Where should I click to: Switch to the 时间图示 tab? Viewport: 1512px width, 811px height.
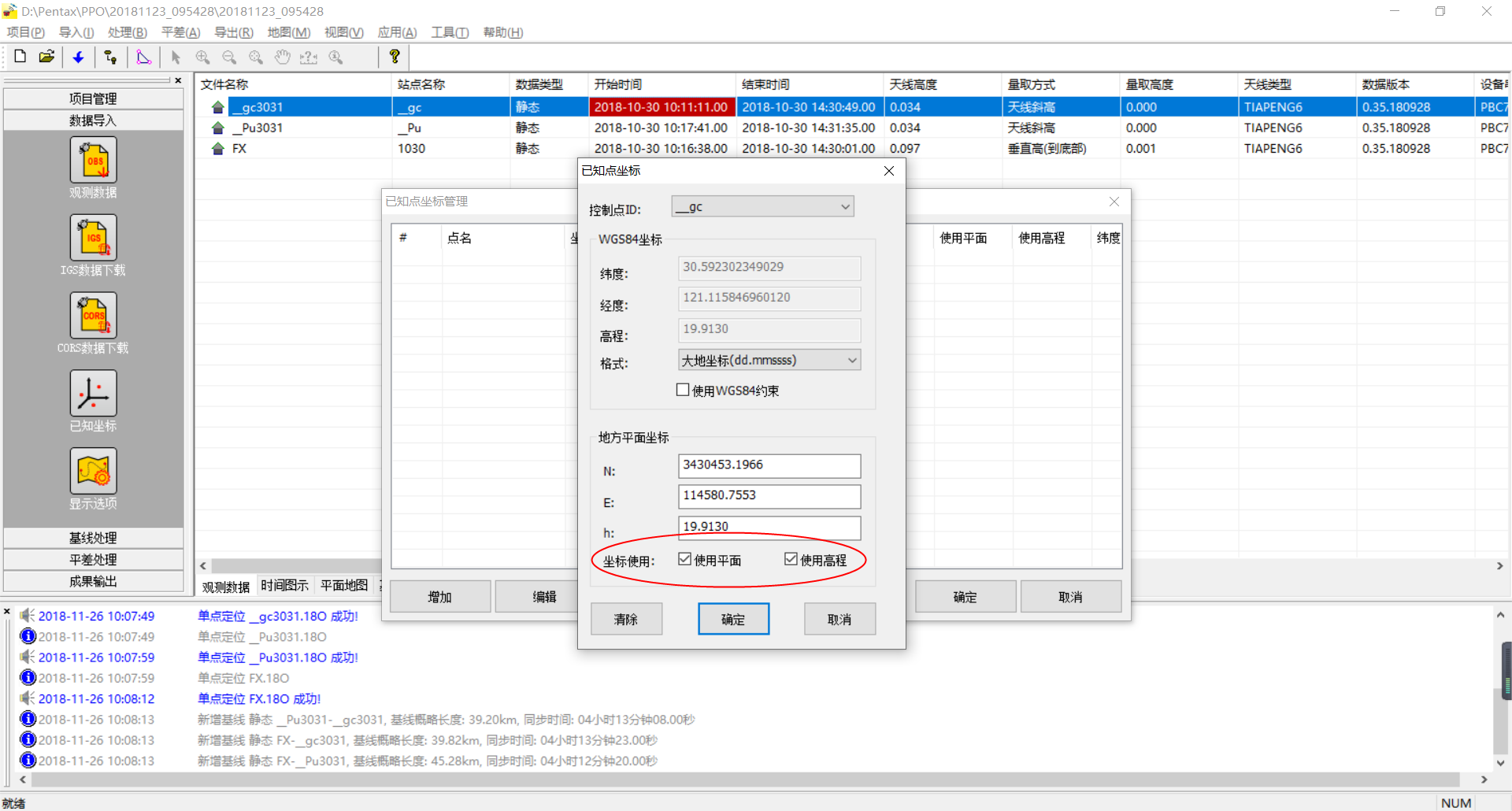coord(284,586)
